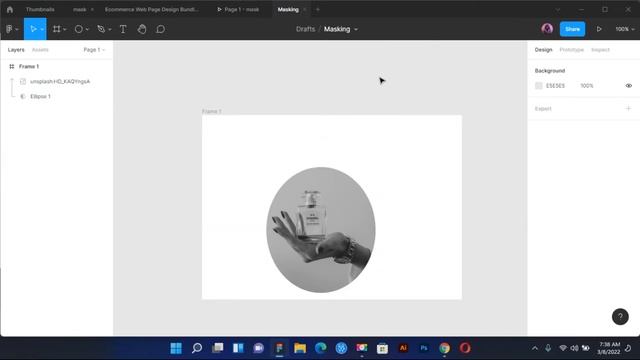This screenshot has width=640, height=360.
Task: Expand Move tool options dropdown arrow
Action: click(x=42, y=29)
